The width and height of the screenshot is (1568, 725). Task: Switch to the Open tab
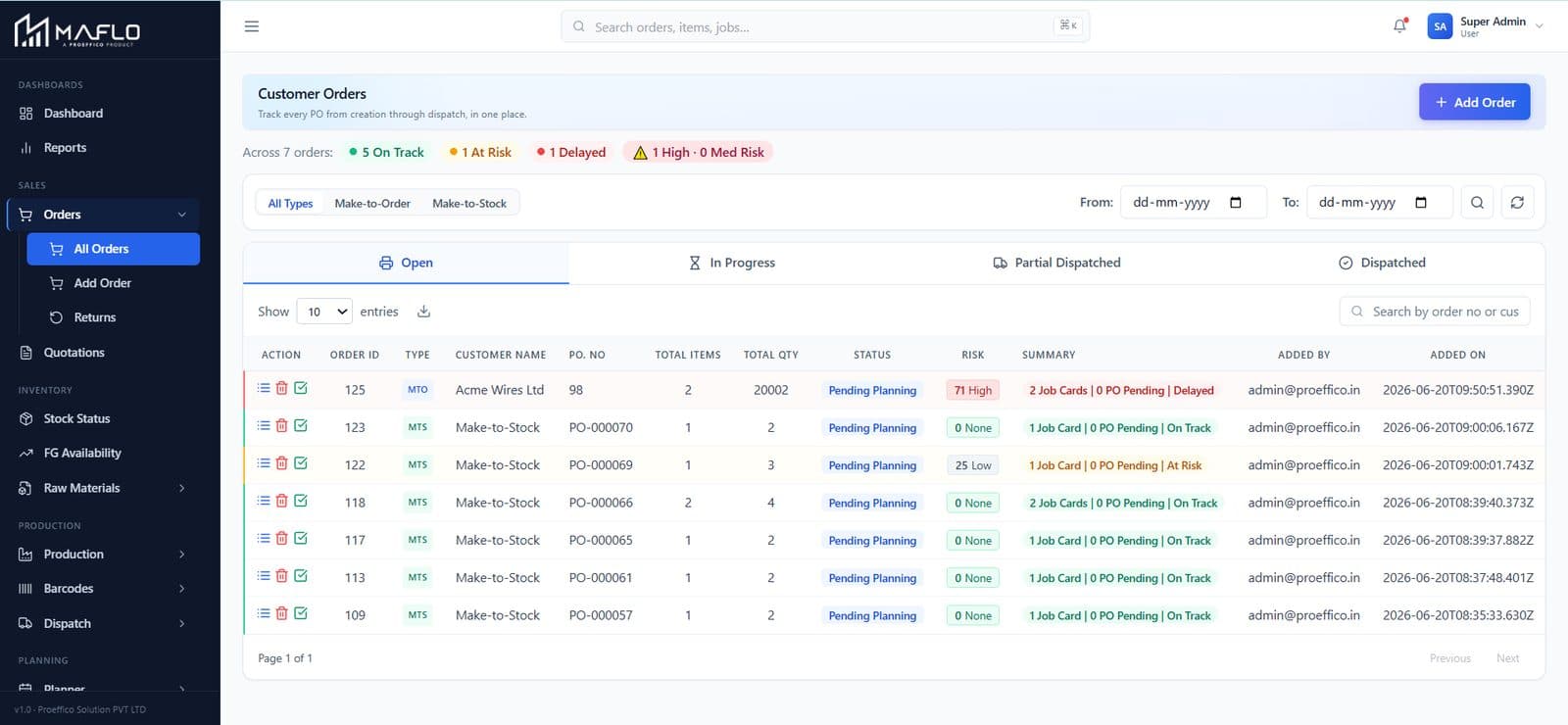[406, 263]
